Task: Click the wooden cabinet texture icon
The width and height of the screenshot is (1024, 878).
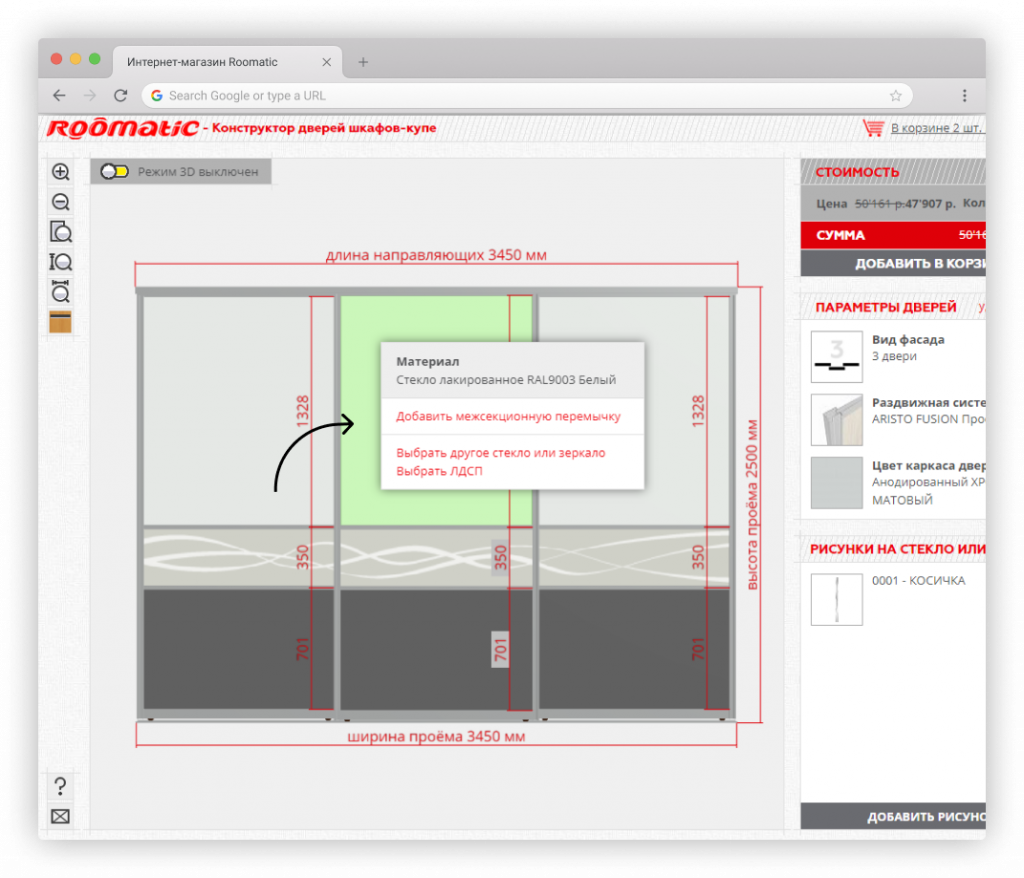Action: coord(61,322)
